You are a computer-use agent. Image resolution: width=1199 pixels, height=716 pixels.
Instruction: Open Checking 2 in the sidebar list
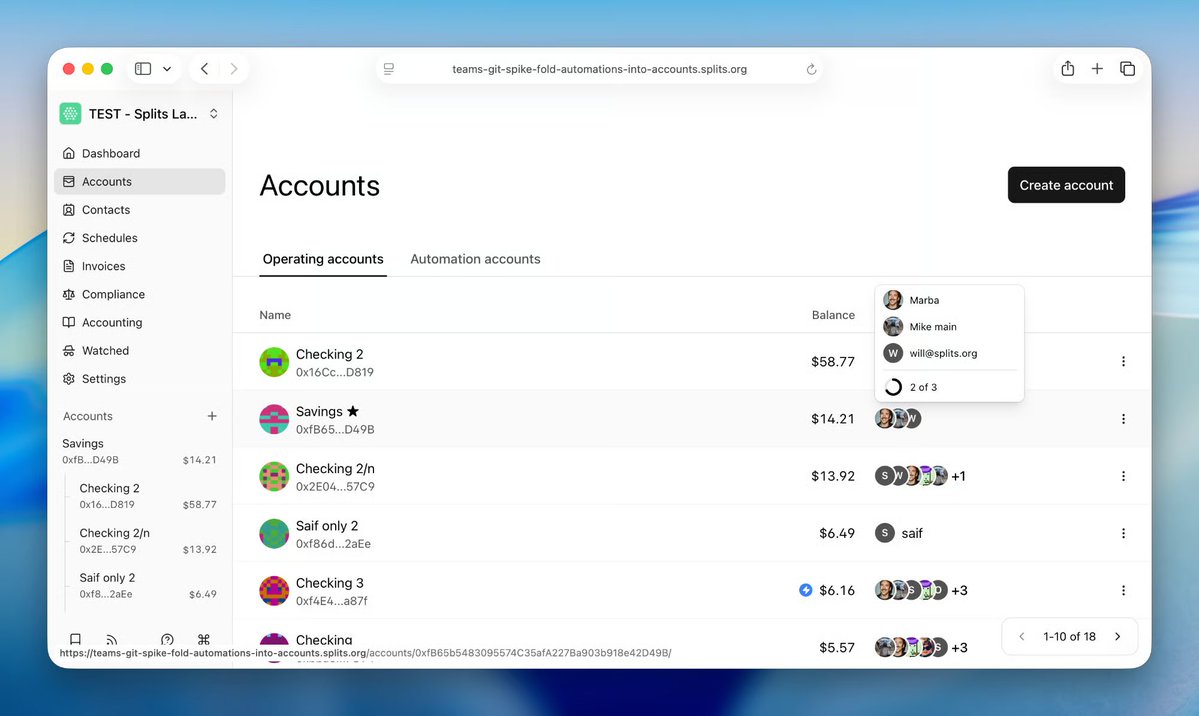tap(147, 496)
